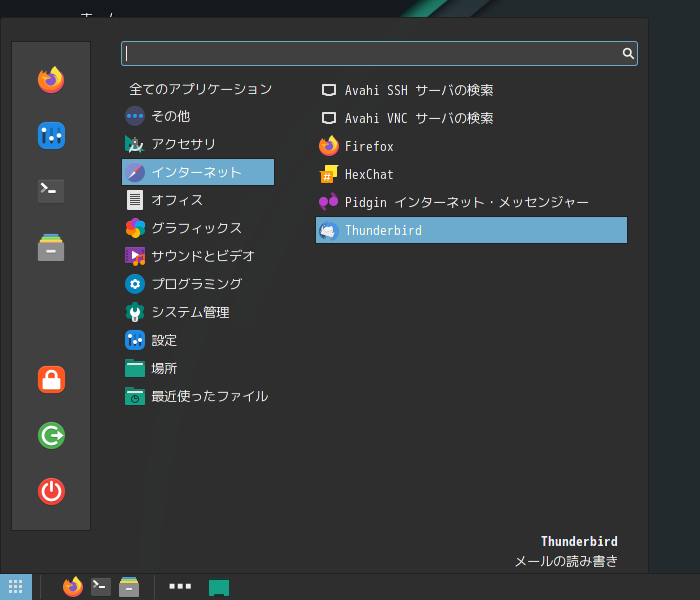Image resolution: width=700 pixels, height=600 pixels.
Task: Launch Firefox from the application list
Action: click(x=471, y=146)
